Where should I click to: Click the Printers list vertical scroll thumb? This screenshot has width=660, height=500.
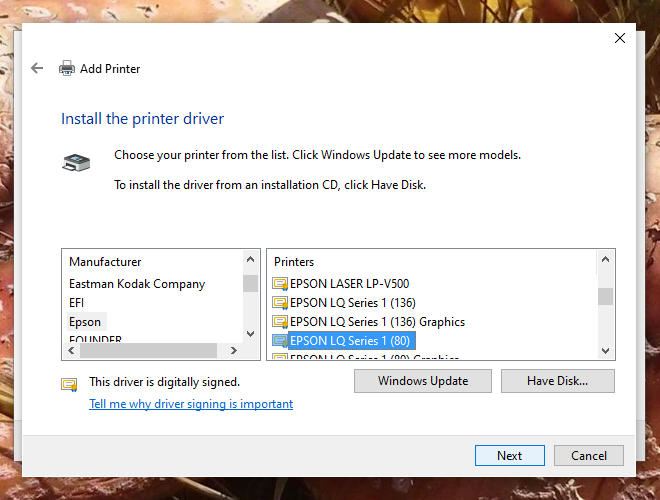tap(605, 296)
